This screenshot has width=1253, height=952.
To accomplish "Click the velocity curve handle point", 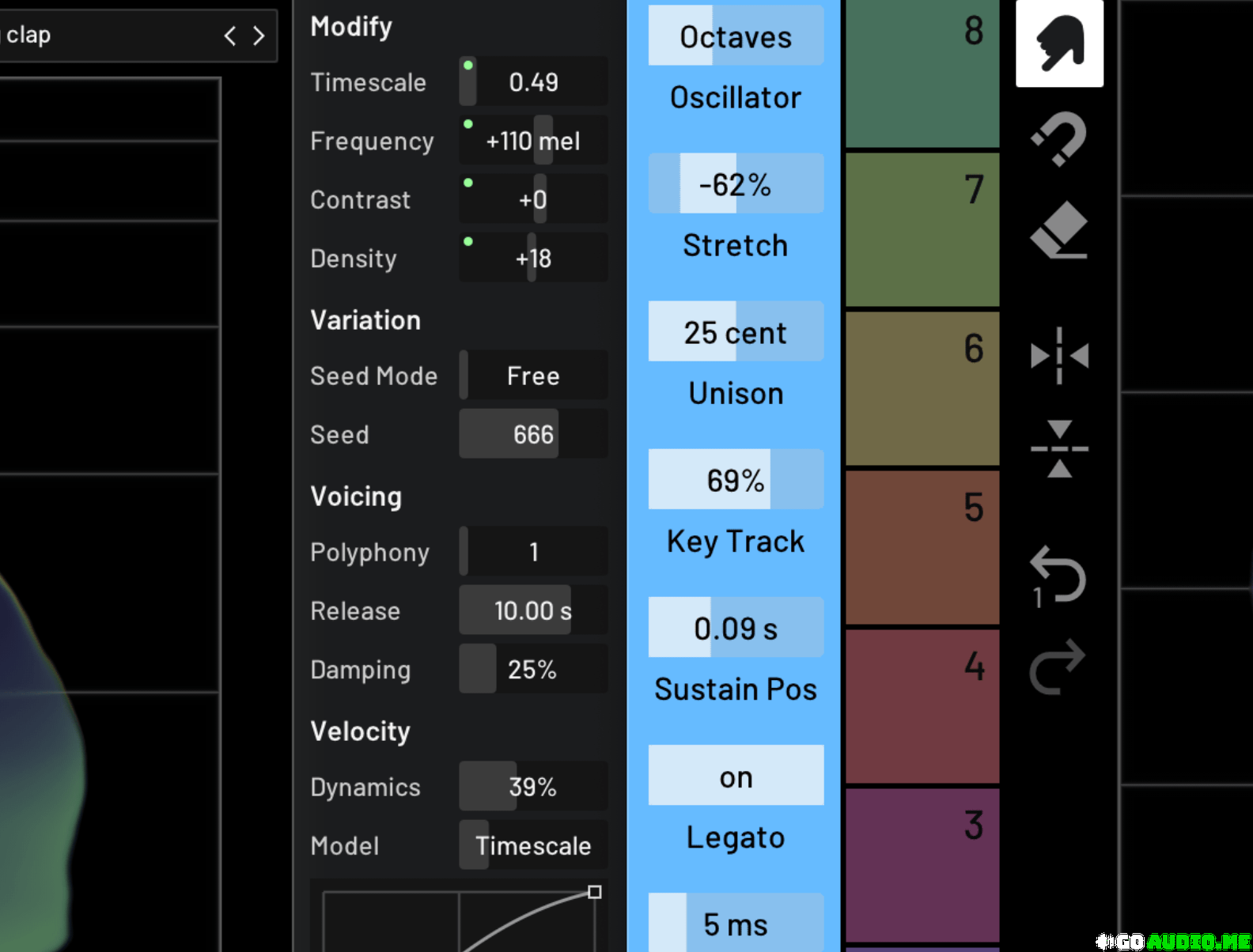I will pyautogui.click(x=595, y=892).
